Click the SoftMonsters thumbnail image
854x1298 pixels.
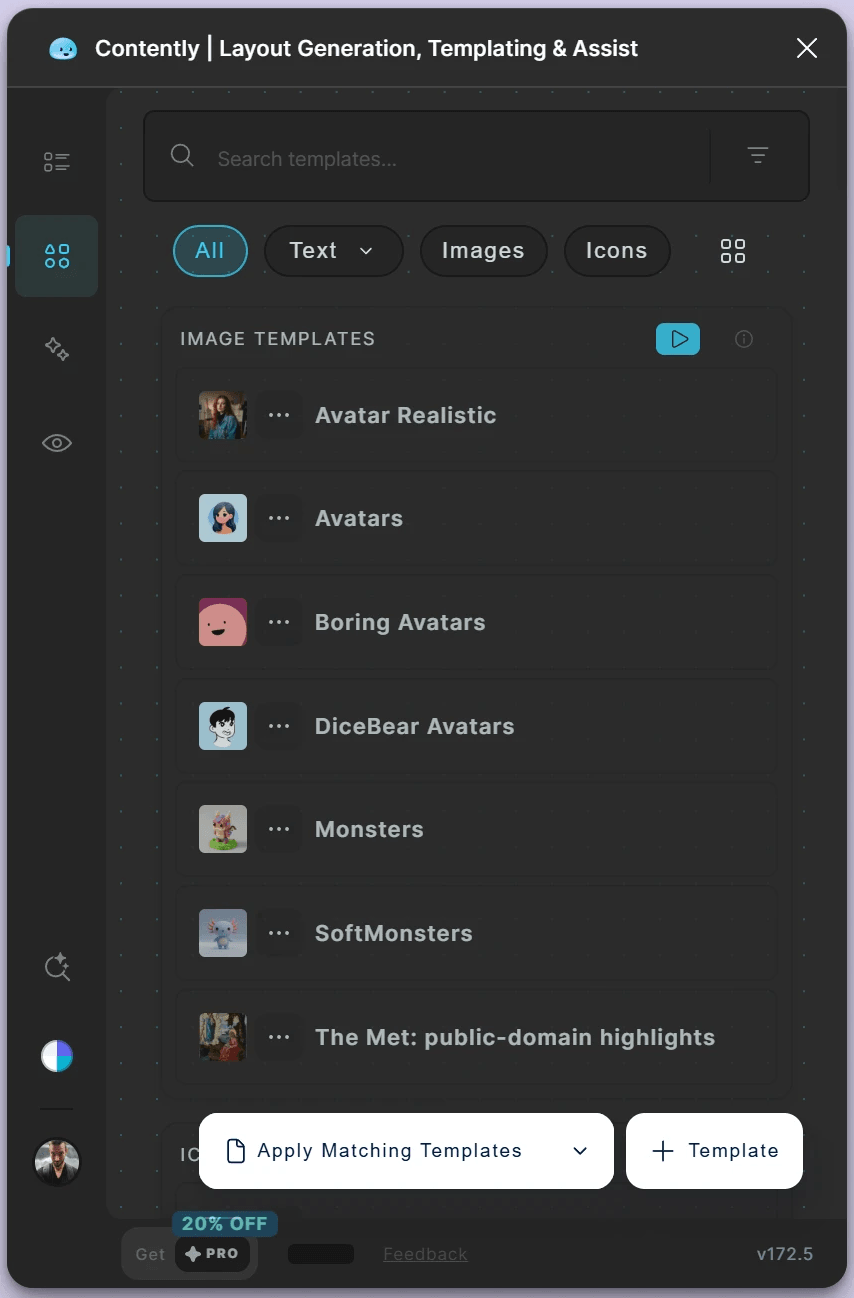tap(223, 933)
